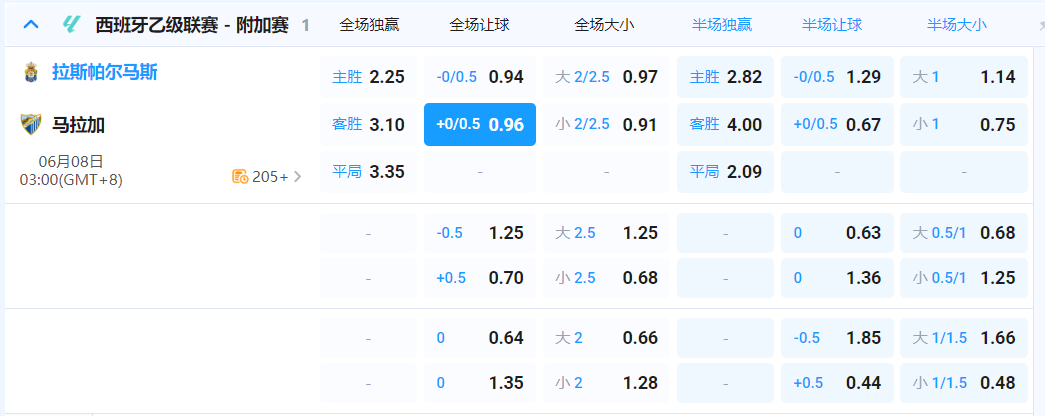Screen dimensions: 1045x416
Task: Click the coins icon next to 205+
Action: pos(240,177)
